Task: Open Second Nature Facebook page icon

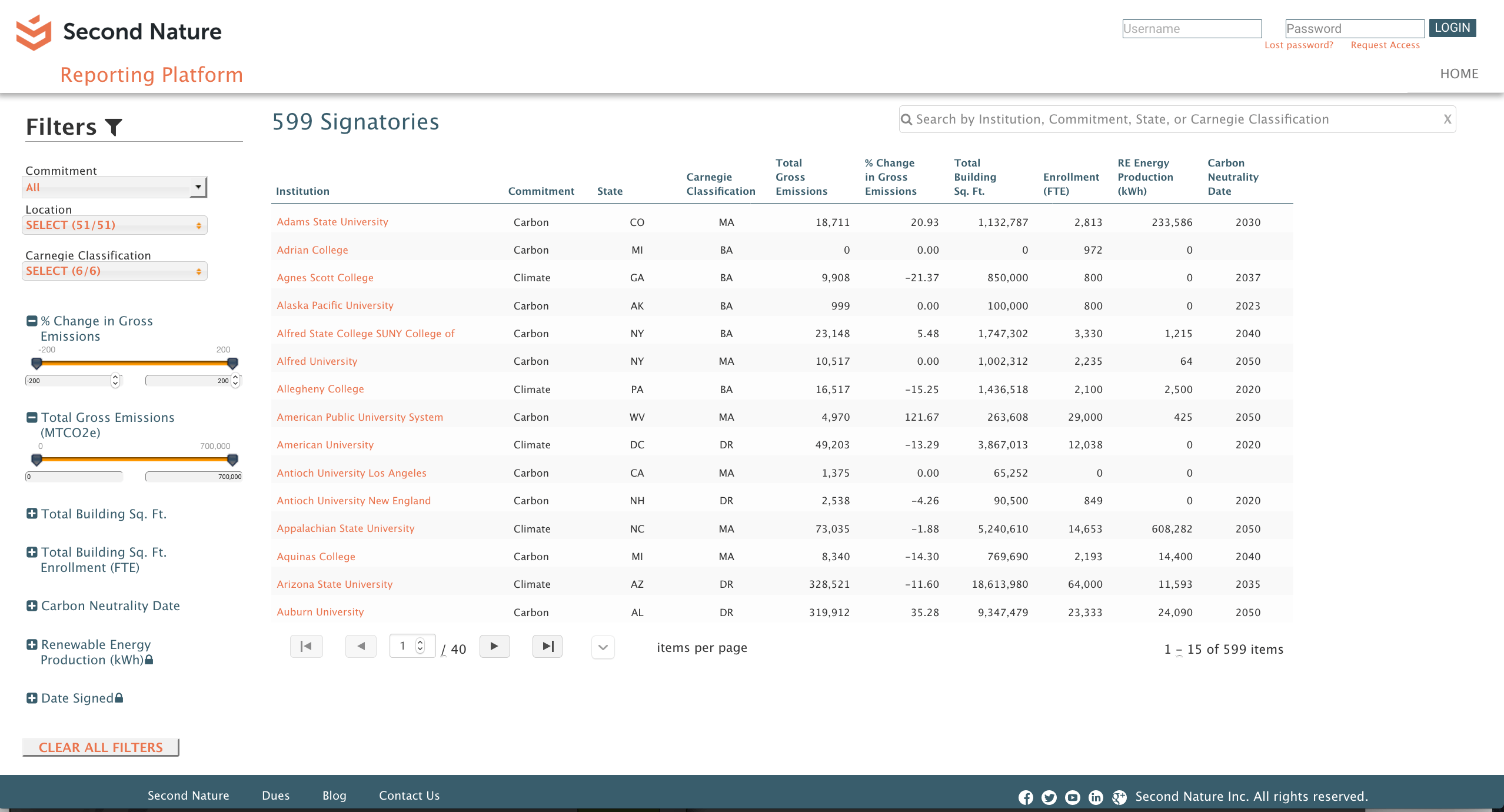Action: [1026, 797]
